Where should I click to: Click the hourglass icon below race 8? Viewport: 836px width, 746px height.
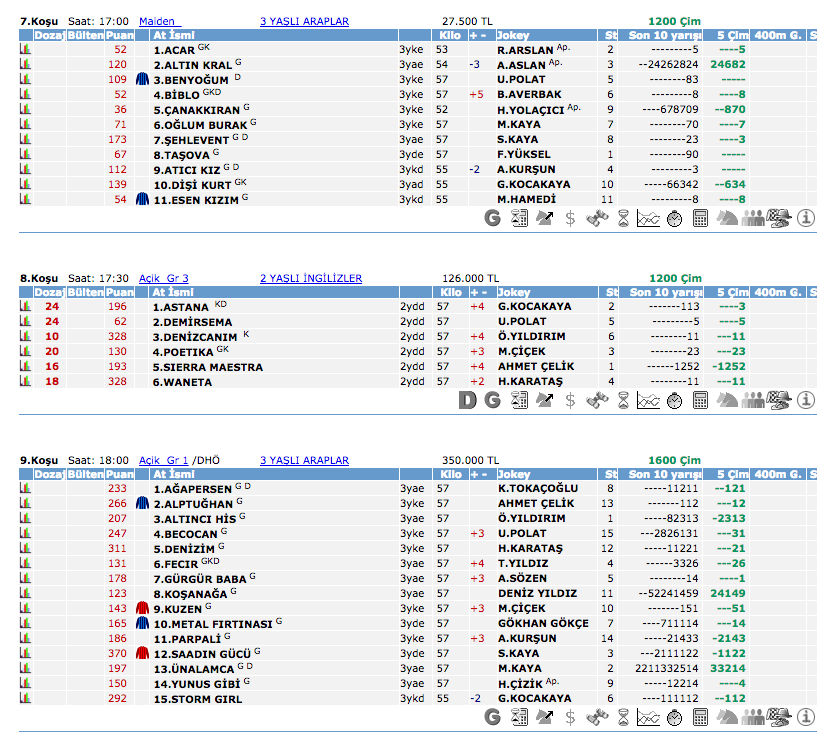pyautogui.click(x=623, y=400)
